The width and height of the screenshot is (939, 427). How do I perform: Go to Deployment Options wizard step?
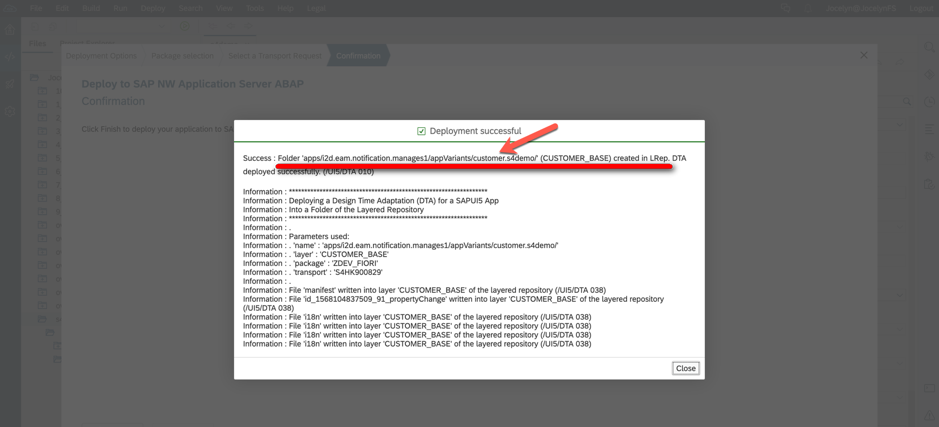101,56
